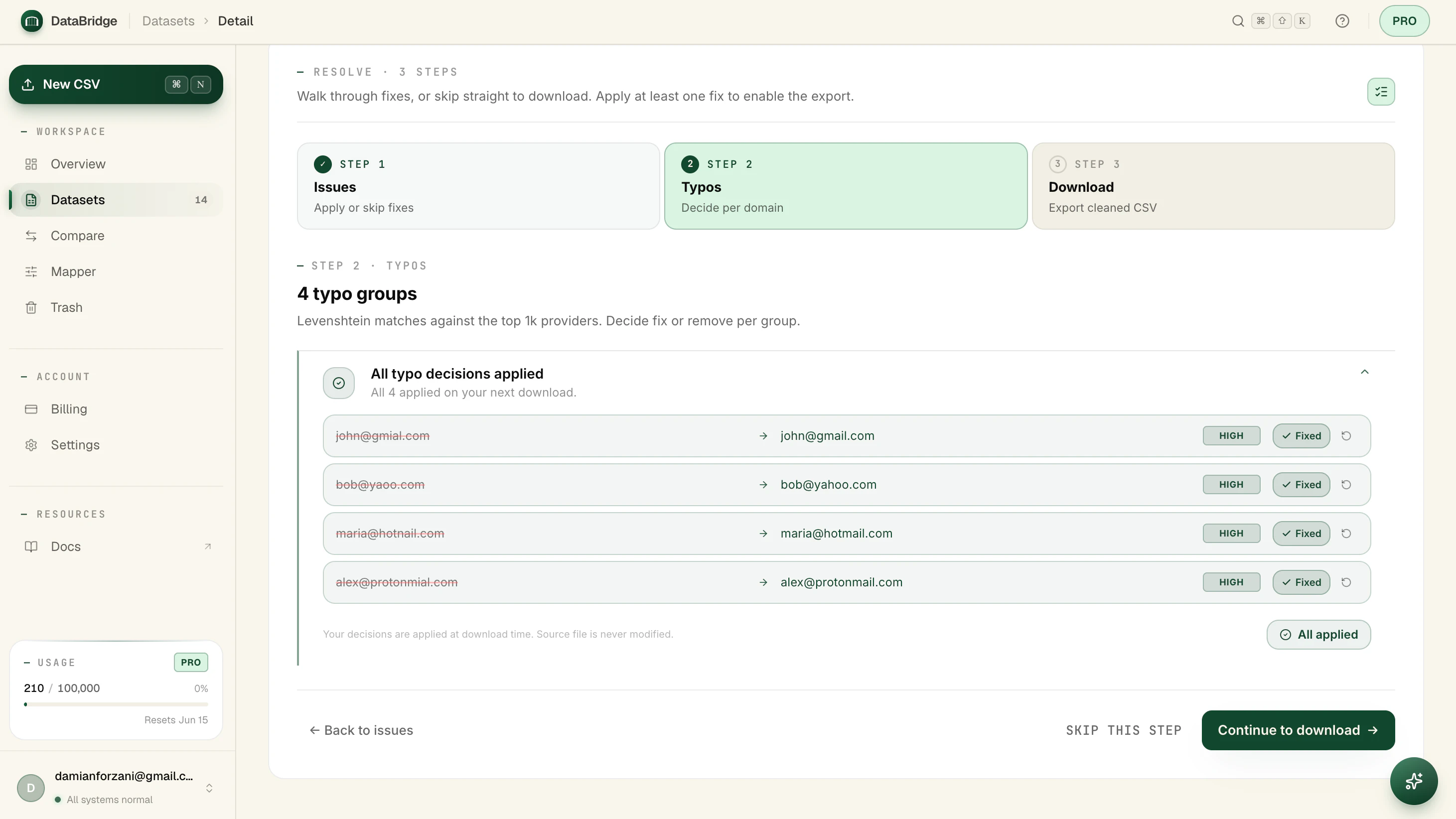The height and width of the screenshot is (819, 1456).
Task: Open Docs external link
Action: [116, 546]
